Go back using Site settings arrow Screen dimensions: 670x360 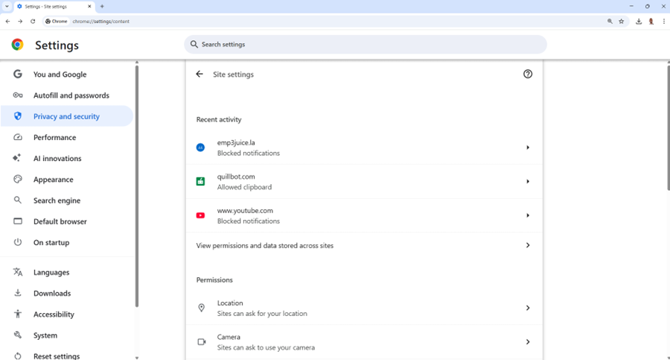pyautogui.click(x=200, y=74)
